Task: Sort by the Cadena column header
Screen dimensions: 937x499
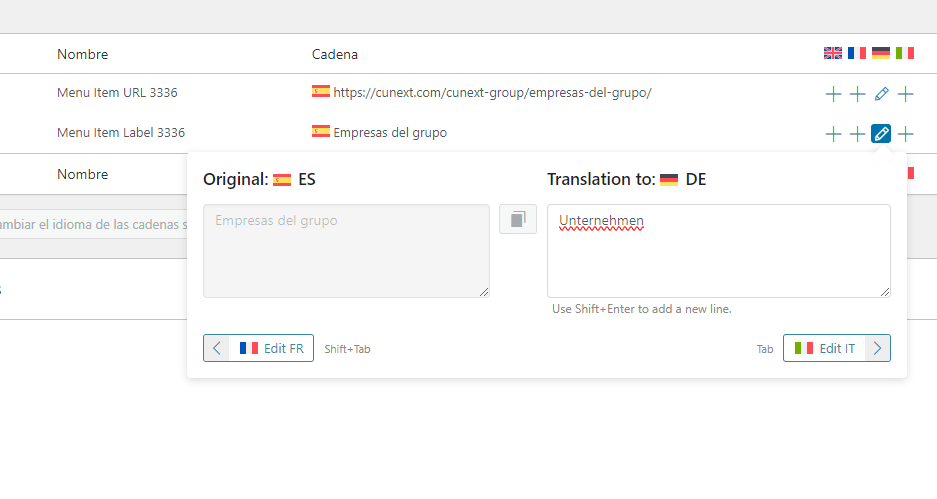Action: coord(335,54)
